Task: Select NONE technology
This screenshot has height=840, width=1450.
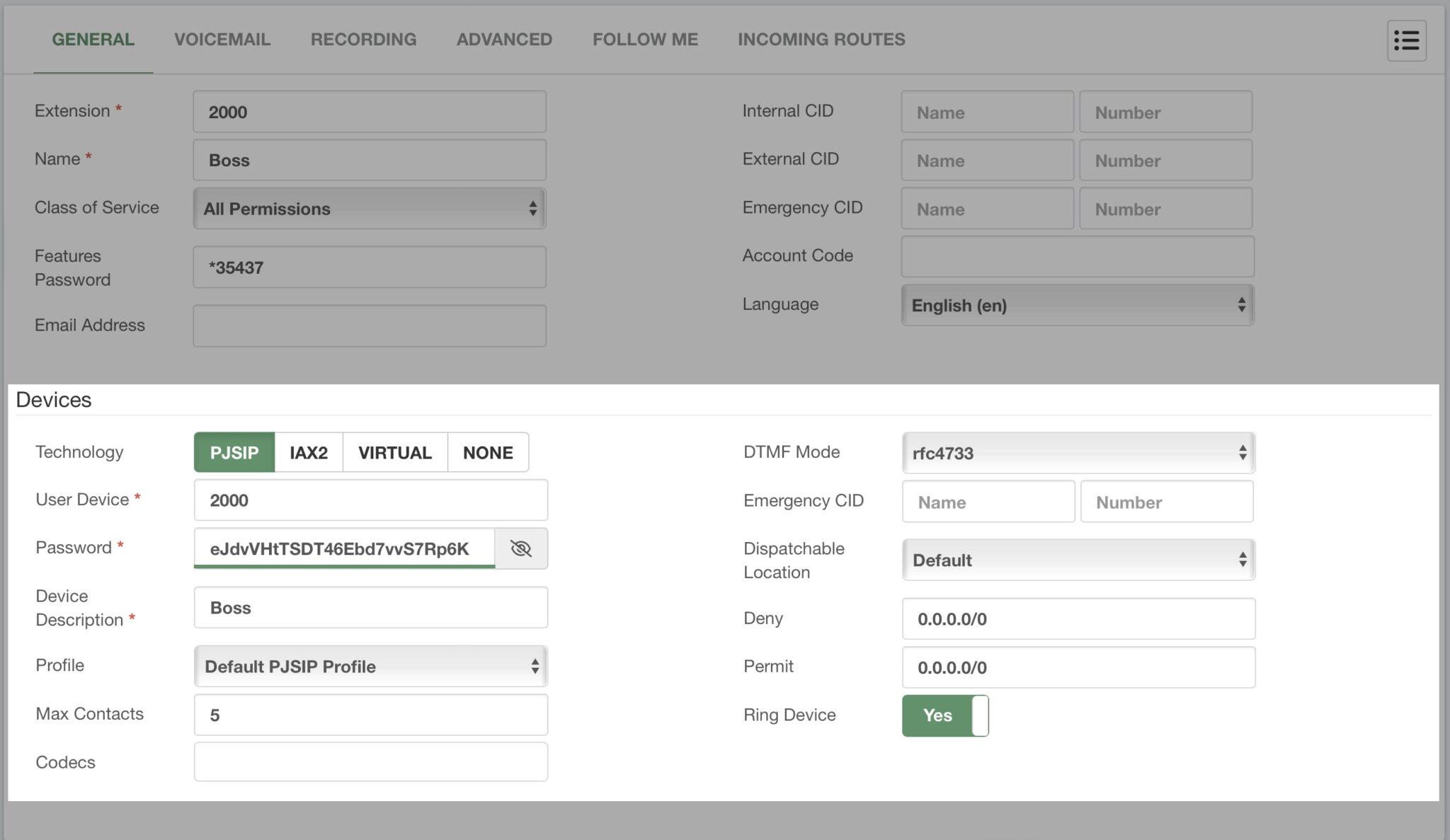Action: pos(488,452)
